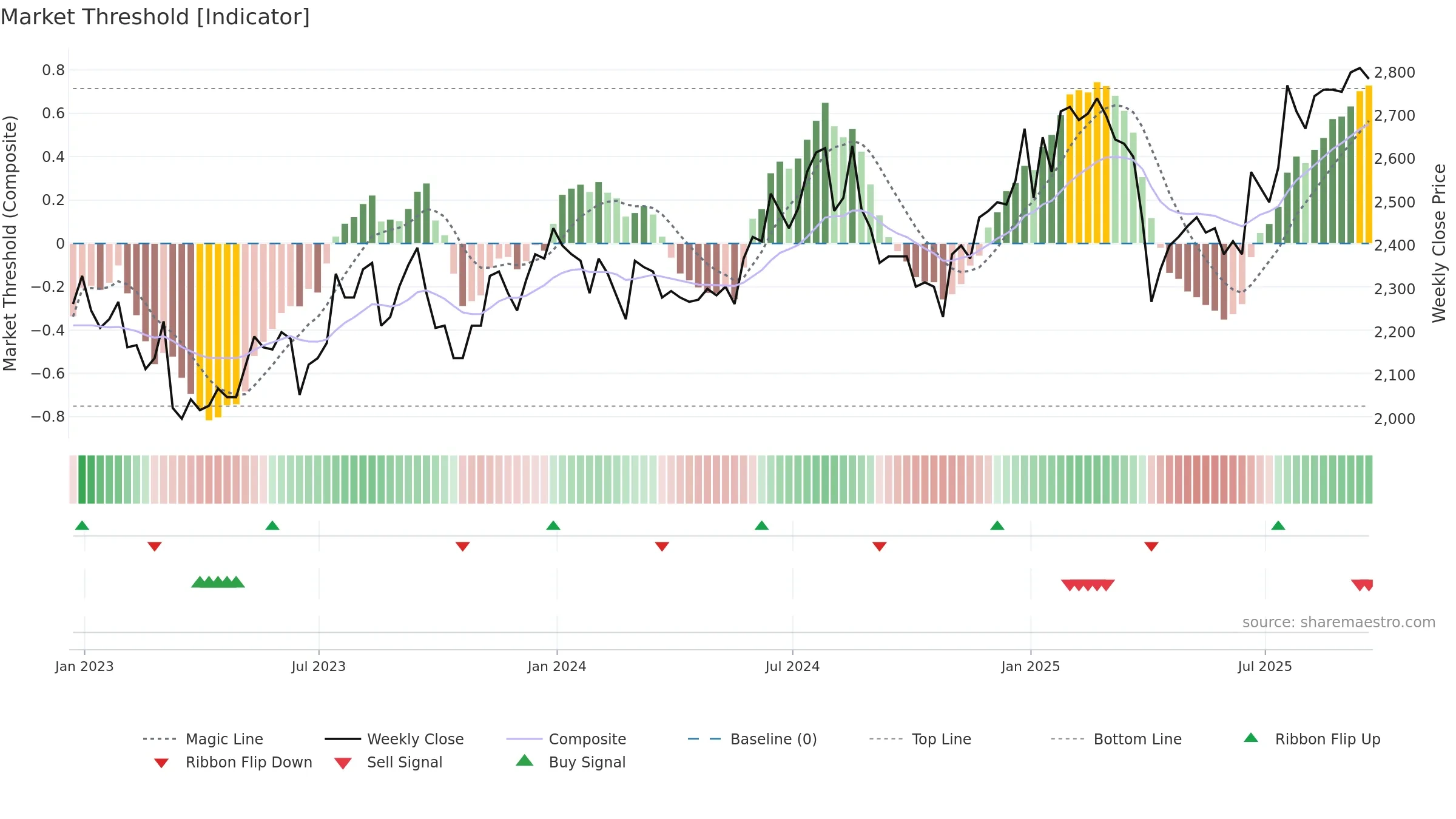Toggle the Baseline (0) legend entry
Screen dimensions: 1456x819
752,739
